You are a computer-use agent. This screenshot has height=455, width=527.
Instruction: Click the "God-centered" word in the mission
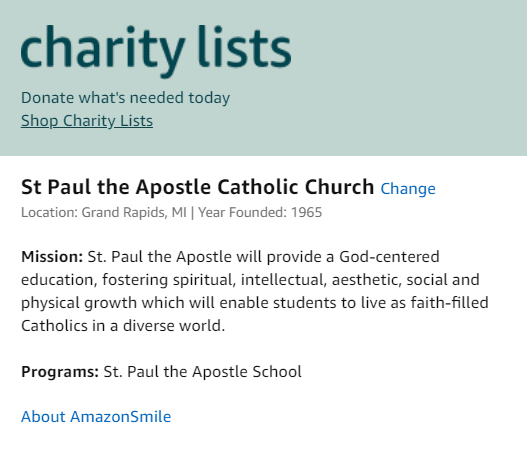coord(389,257)
